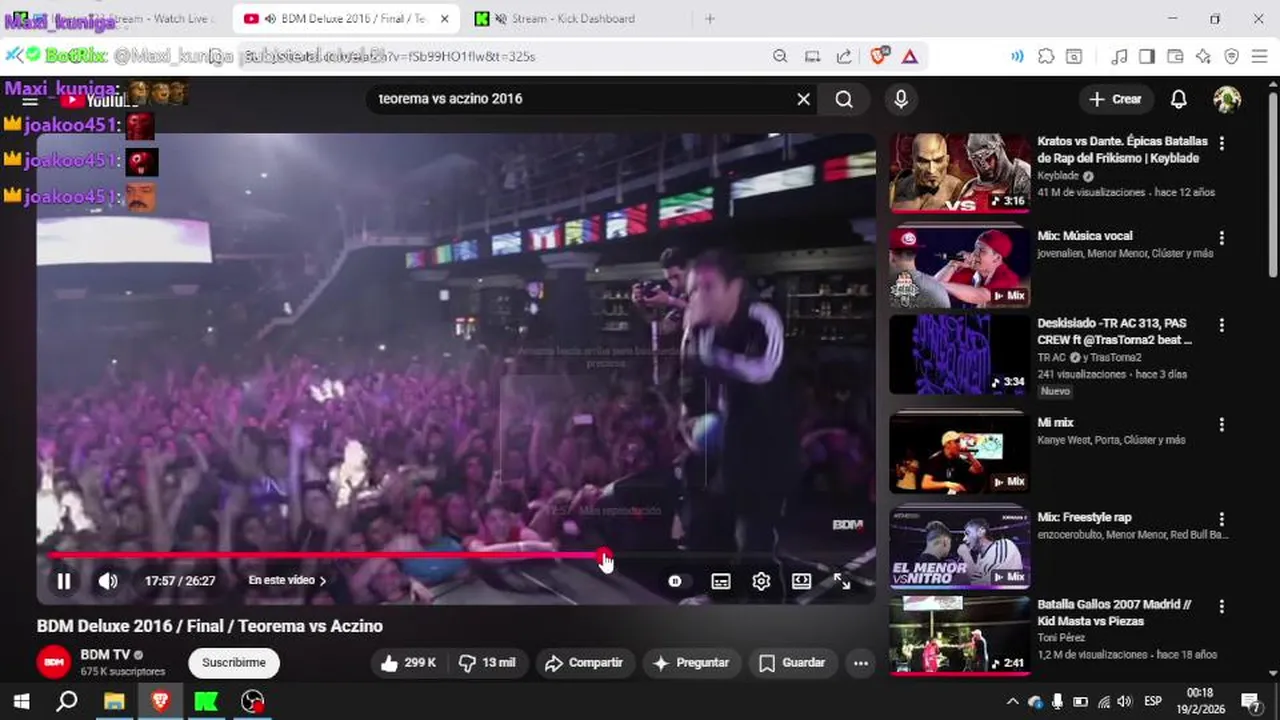Image resolution: width=1280 pixels, height=720 pixels.
Task: Open options menu for Deskisiado video
Action: click(1221, 325)
